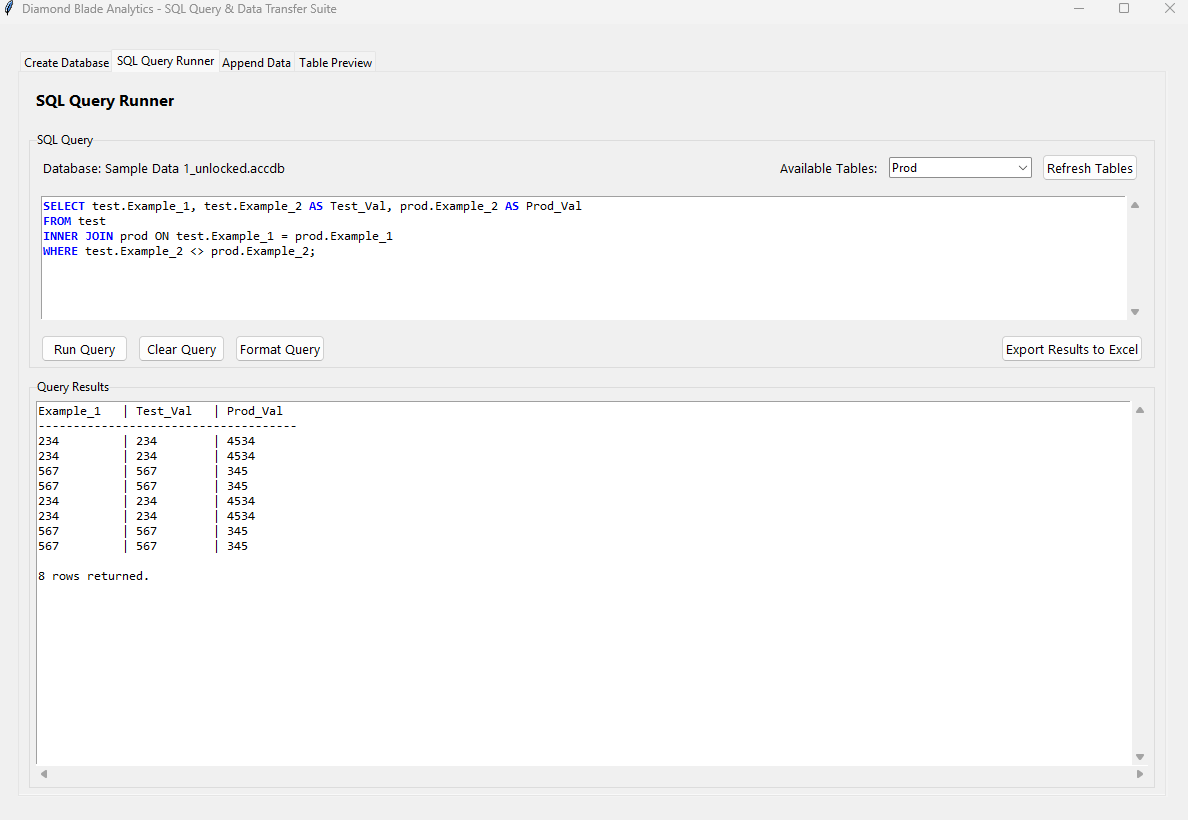Click the query editor scroll down arrow
The image size is (1188, 820).
click(x=1135, y=311)
